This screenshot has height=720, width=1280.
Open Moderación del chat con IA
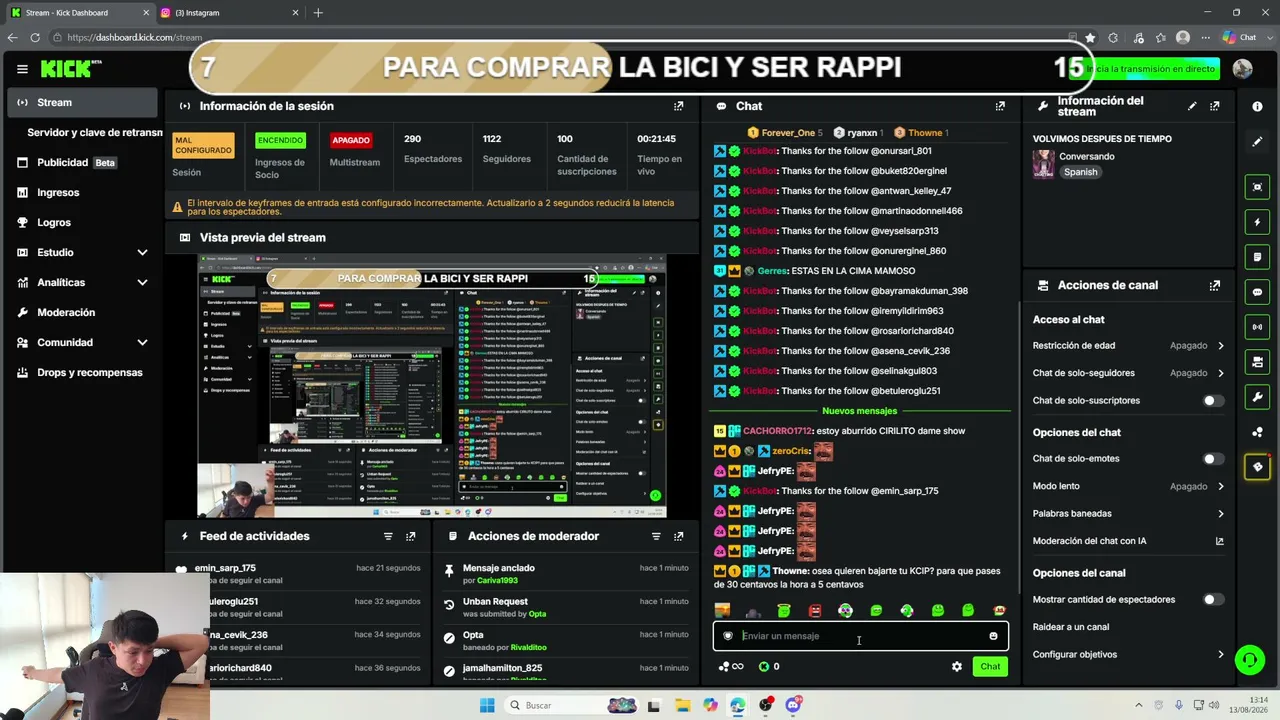click(x=1129, y=541)
